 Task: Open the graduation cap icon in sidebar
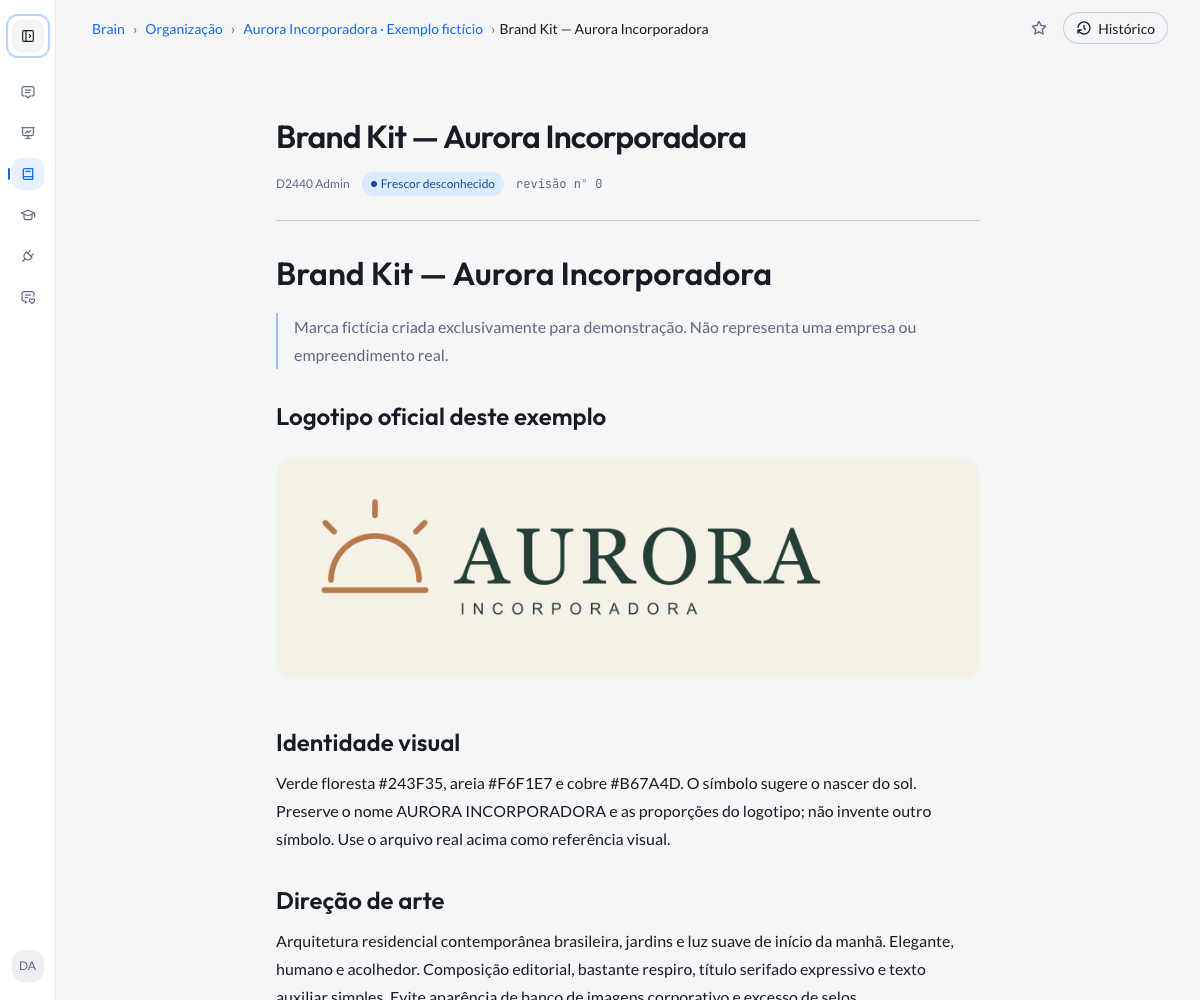point(28,215)
